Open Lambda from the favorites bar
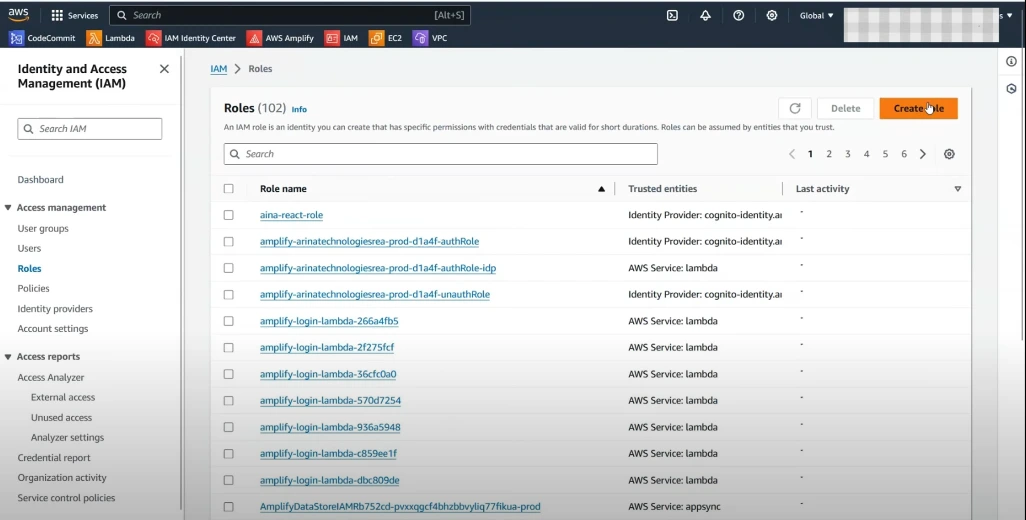The image size is (1026, 520). click(111, 38)
